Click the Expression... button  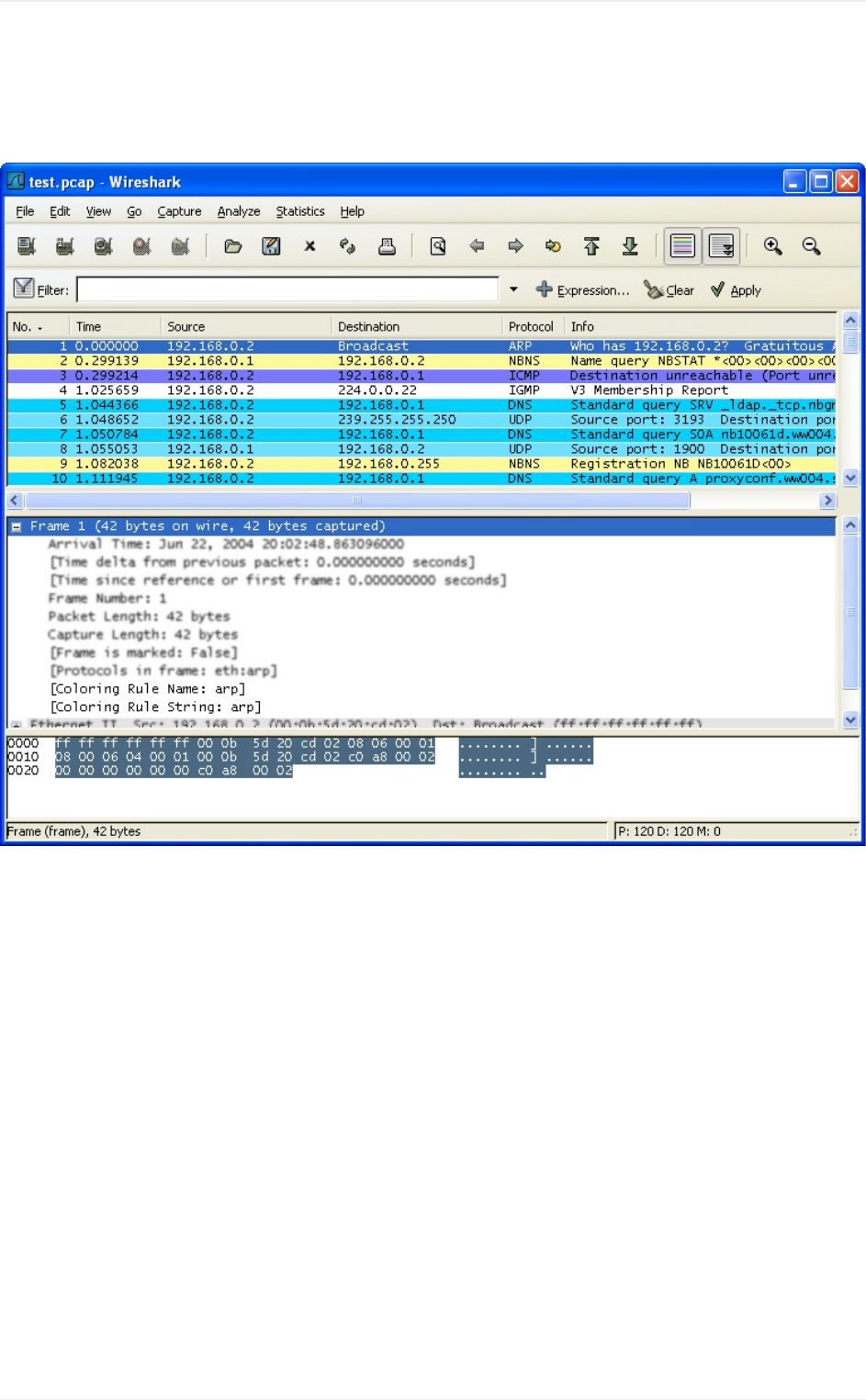coord(583,290)
